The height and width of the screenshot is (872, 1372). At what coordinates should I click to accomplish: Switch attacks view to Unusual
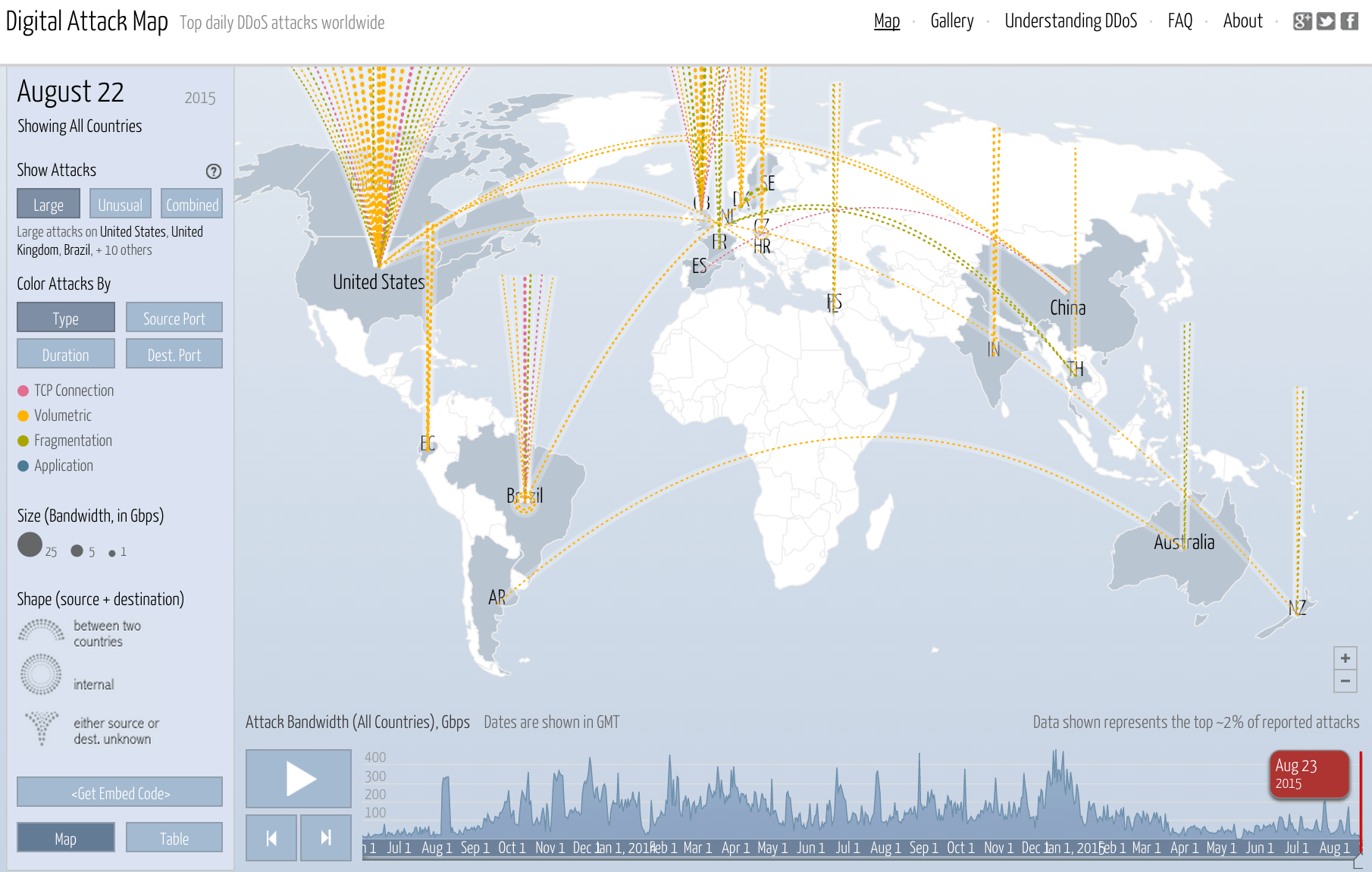120,203
